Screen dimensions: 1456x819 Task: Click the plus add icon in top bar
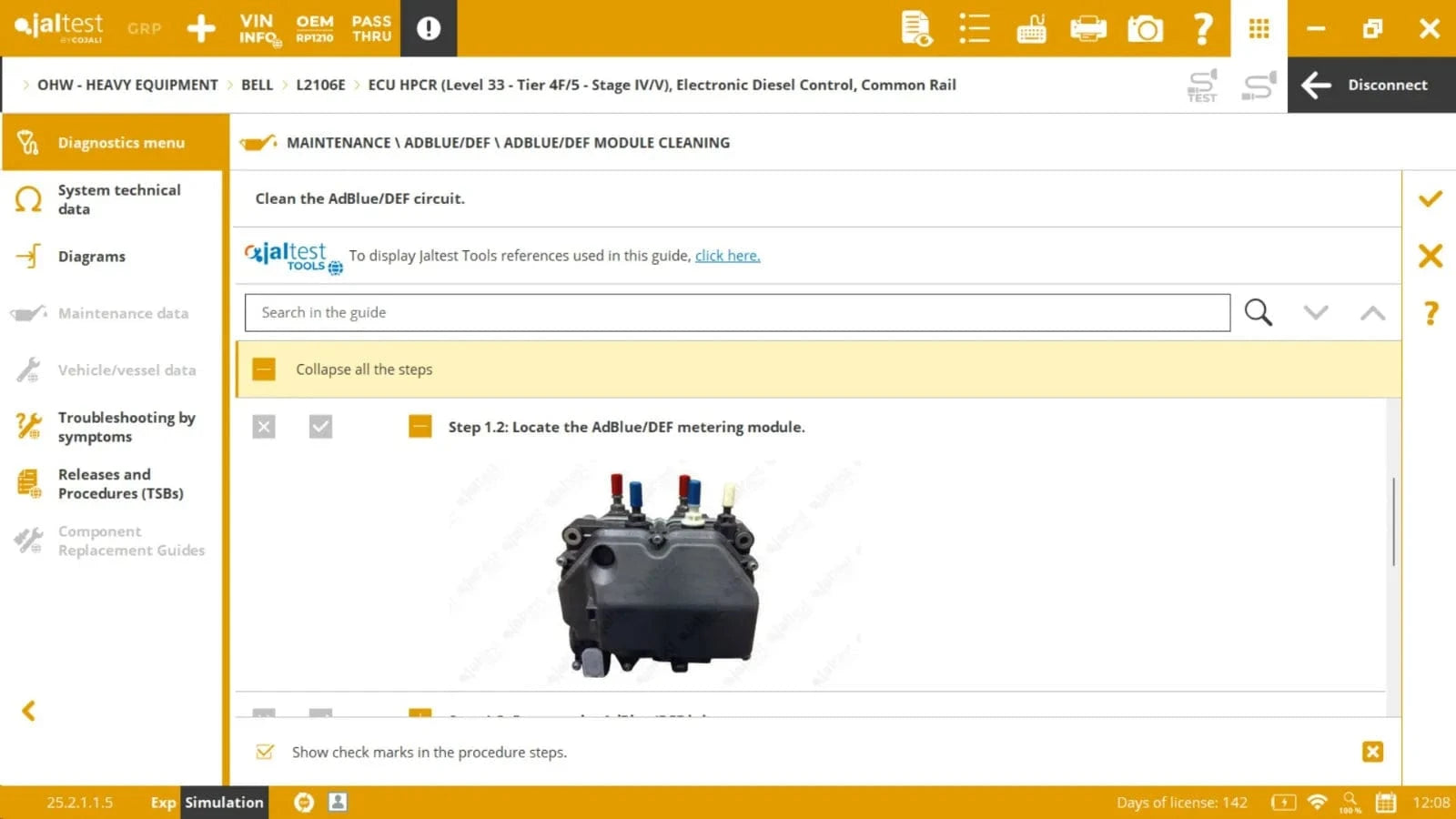tap(201, 28)
